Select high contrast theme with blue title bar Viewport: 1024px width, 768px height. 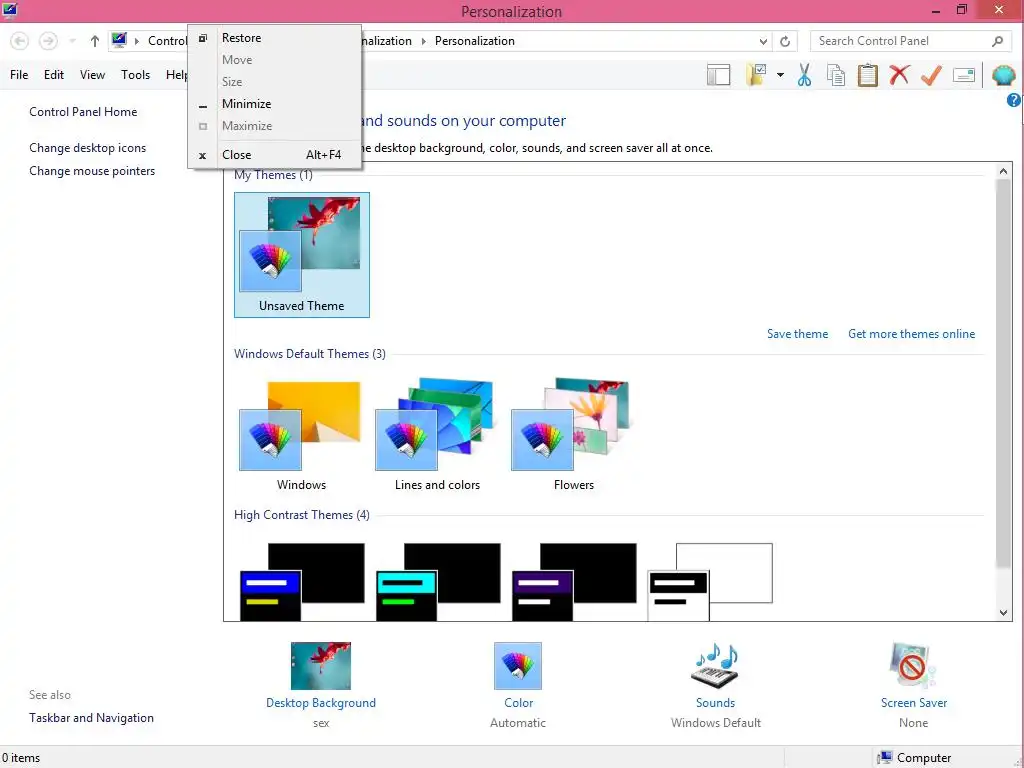tap(302, 581)
